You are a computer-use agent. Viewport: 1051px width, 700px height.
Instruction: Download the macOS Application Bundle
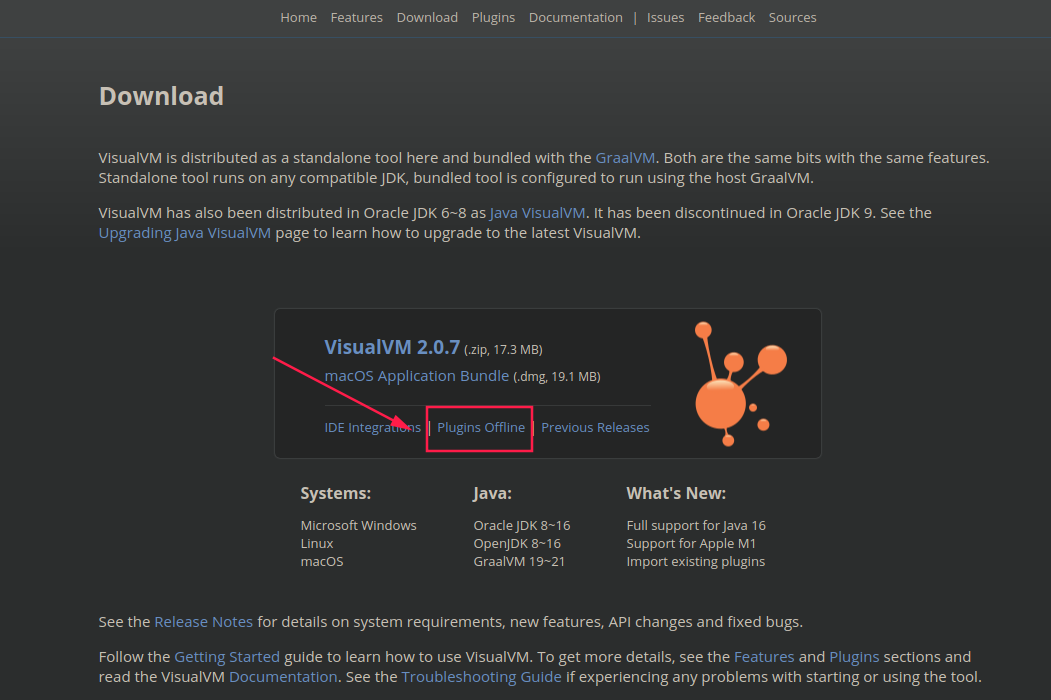[417, 375]
